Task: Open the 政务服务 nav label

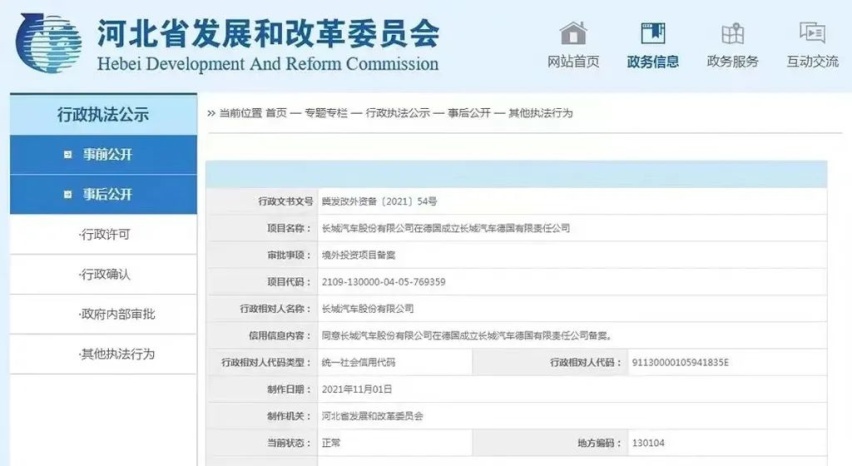Action: point(732,62)
